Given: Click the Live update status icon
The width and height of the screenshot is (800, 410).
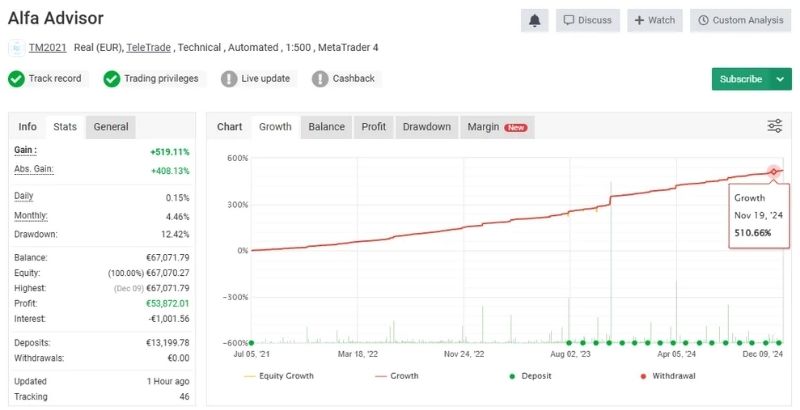Looking at the screenshot, I should coord(229,79).
